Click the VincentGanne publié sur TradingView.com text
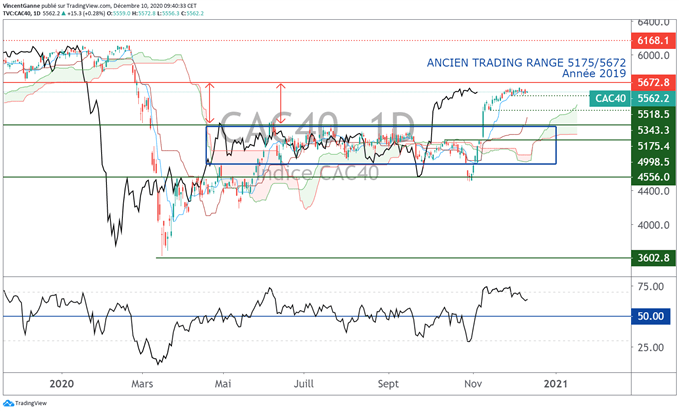The height and width of the screenshot is (411, 679). (x=57, y=6)
